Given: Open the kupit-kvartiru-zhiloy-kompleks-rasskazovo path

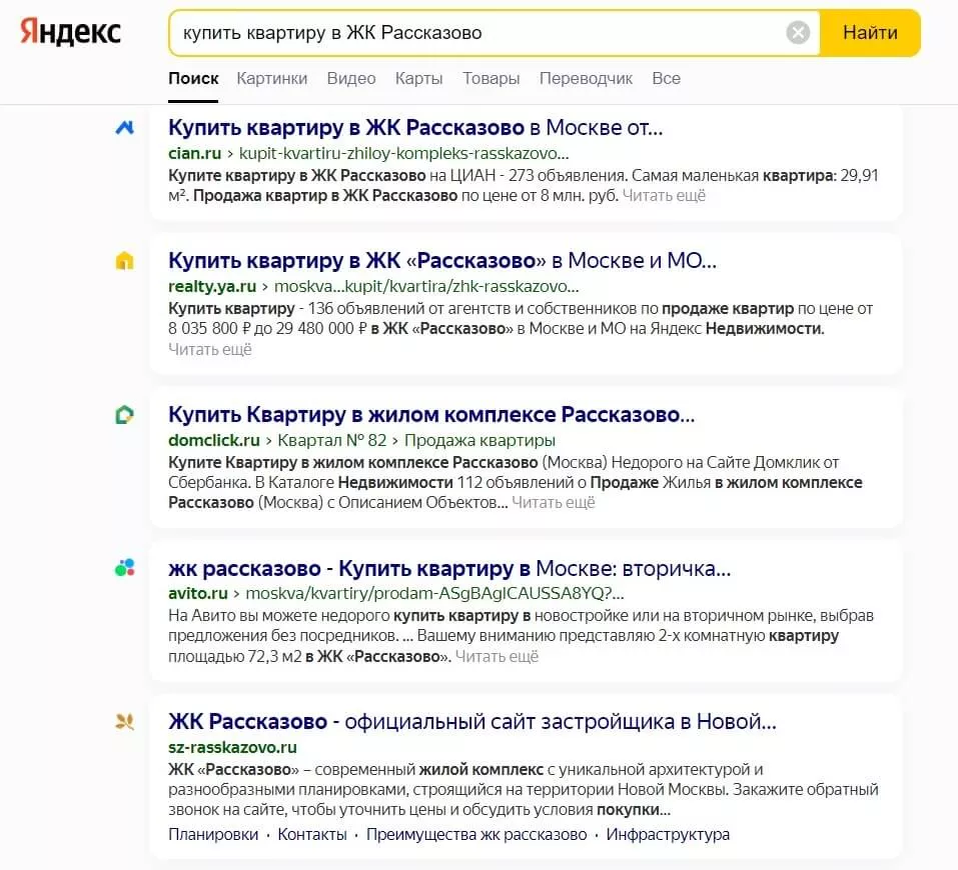Looking at the screenshot, I should pos(404,153).
